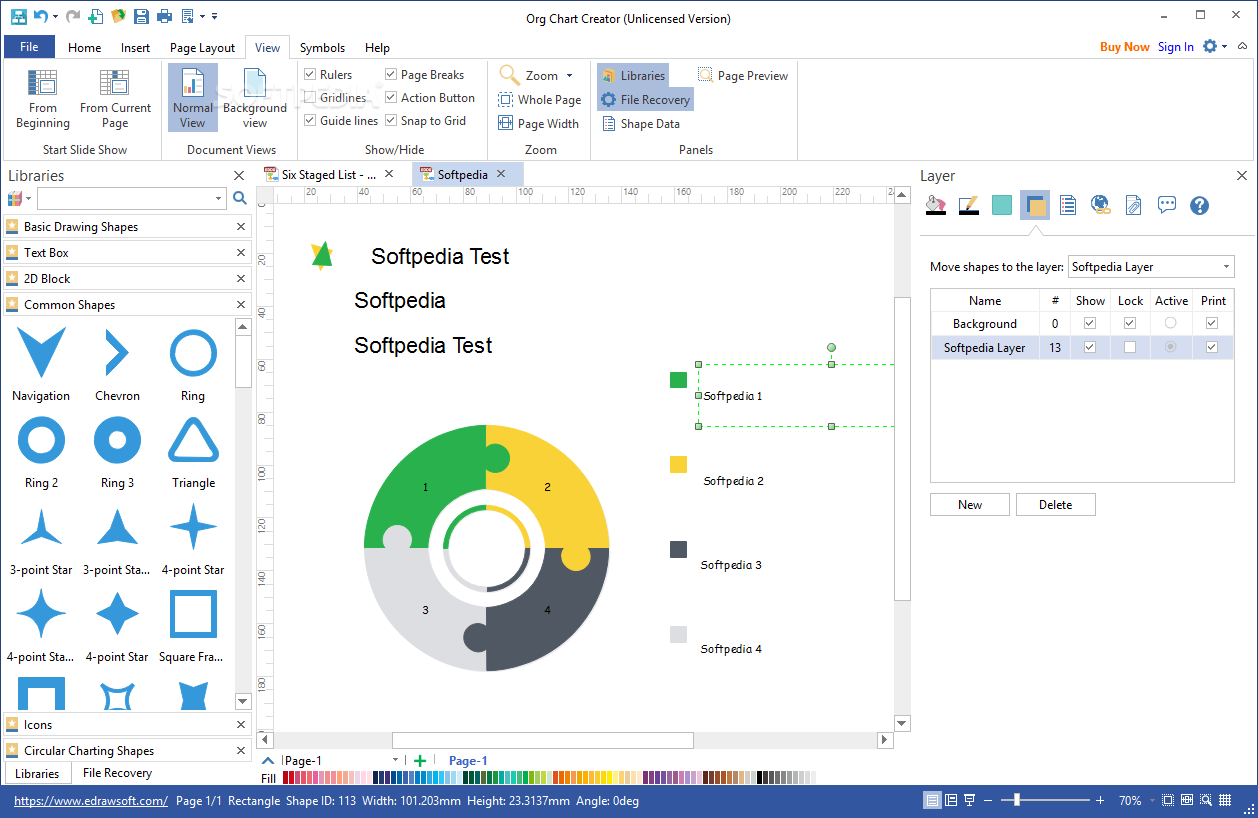This screenshot has width=1258, height=818.
Task: Create a new document via toolbar icon
Action: pyautogui.click(x=95, y=16)
